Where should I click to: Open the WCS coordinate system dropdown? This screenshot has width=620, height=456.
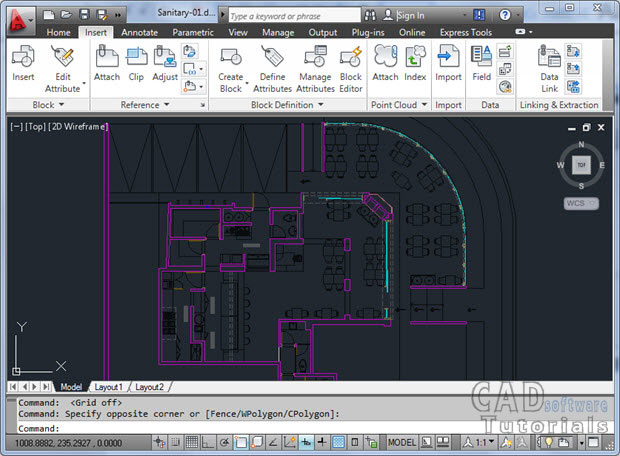[581, 203]
